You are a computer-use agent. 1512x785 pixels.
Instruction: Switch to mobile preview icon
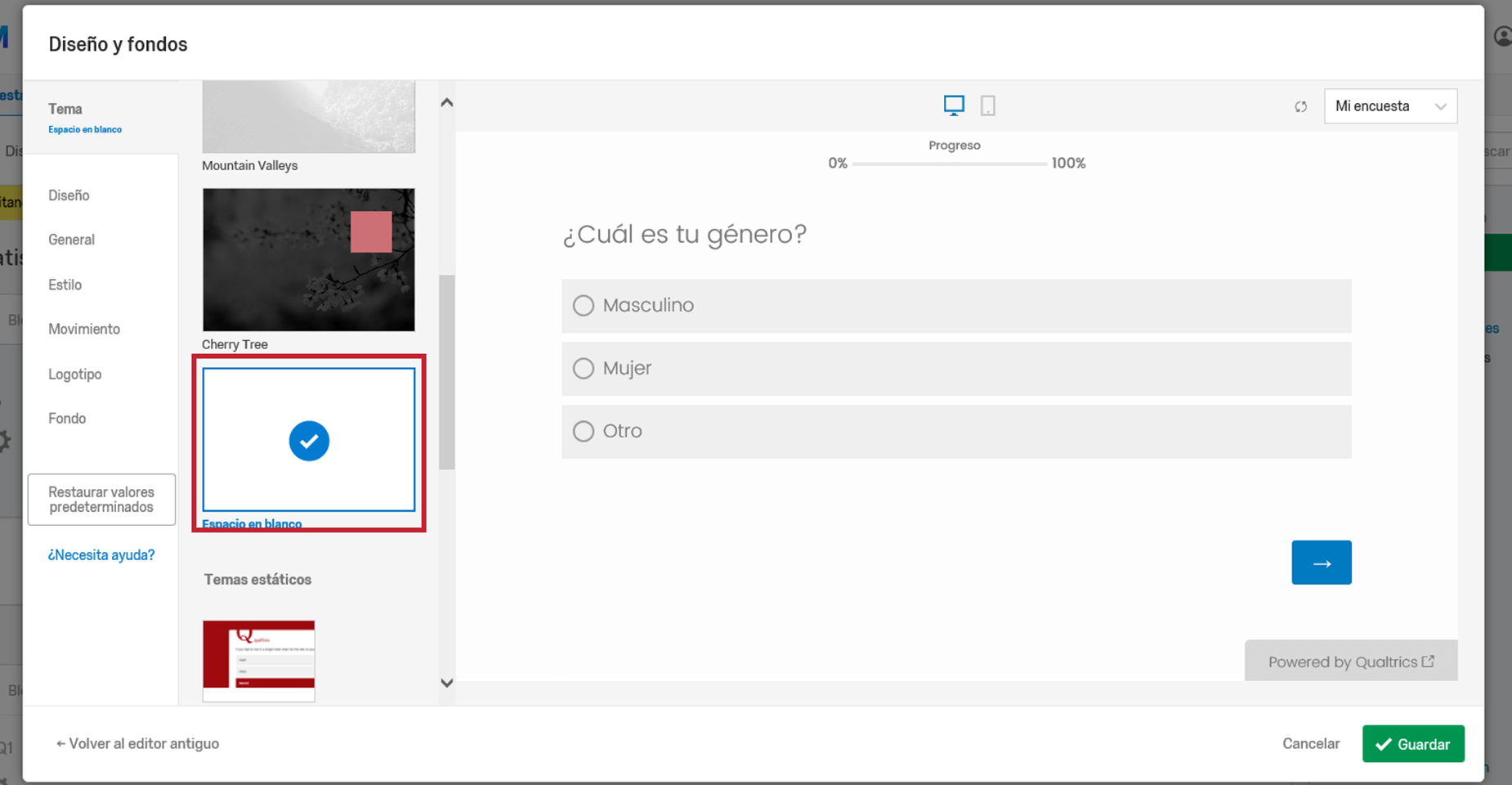tap(988, 105)
